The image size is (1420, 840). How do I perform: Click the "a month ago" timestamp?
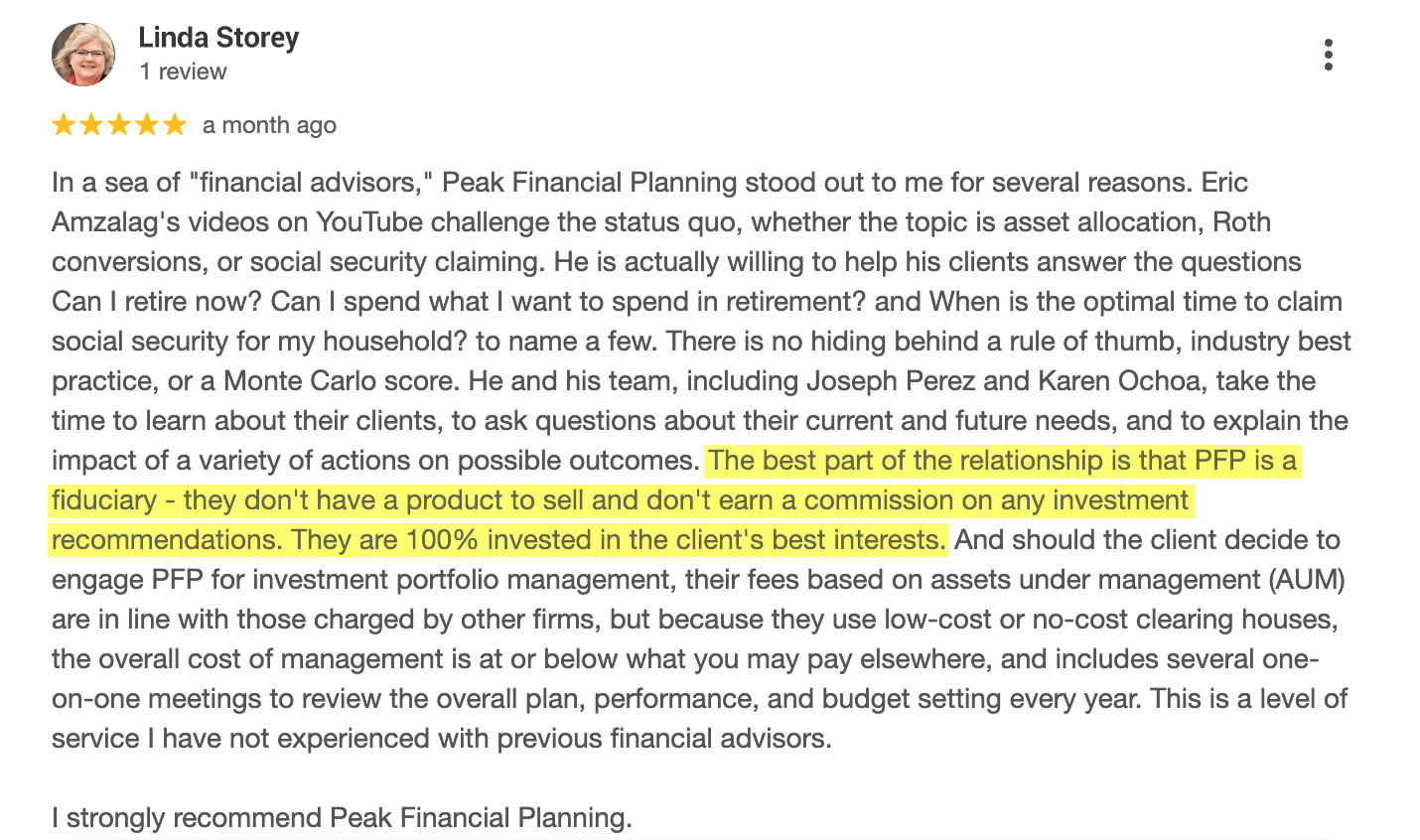coord(269,125)
